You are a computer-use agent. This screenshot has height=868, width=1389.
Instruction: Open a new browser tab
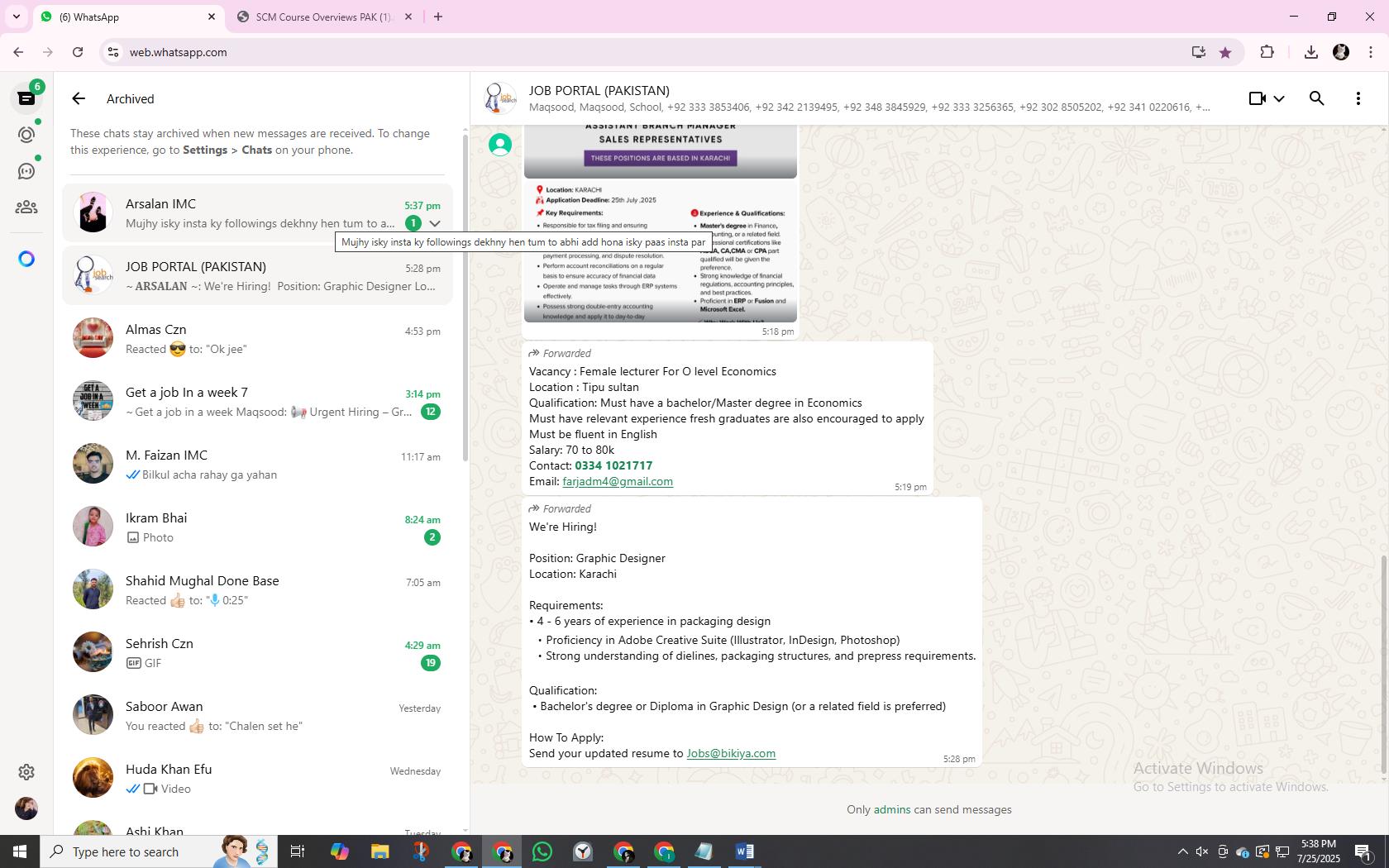438,17
